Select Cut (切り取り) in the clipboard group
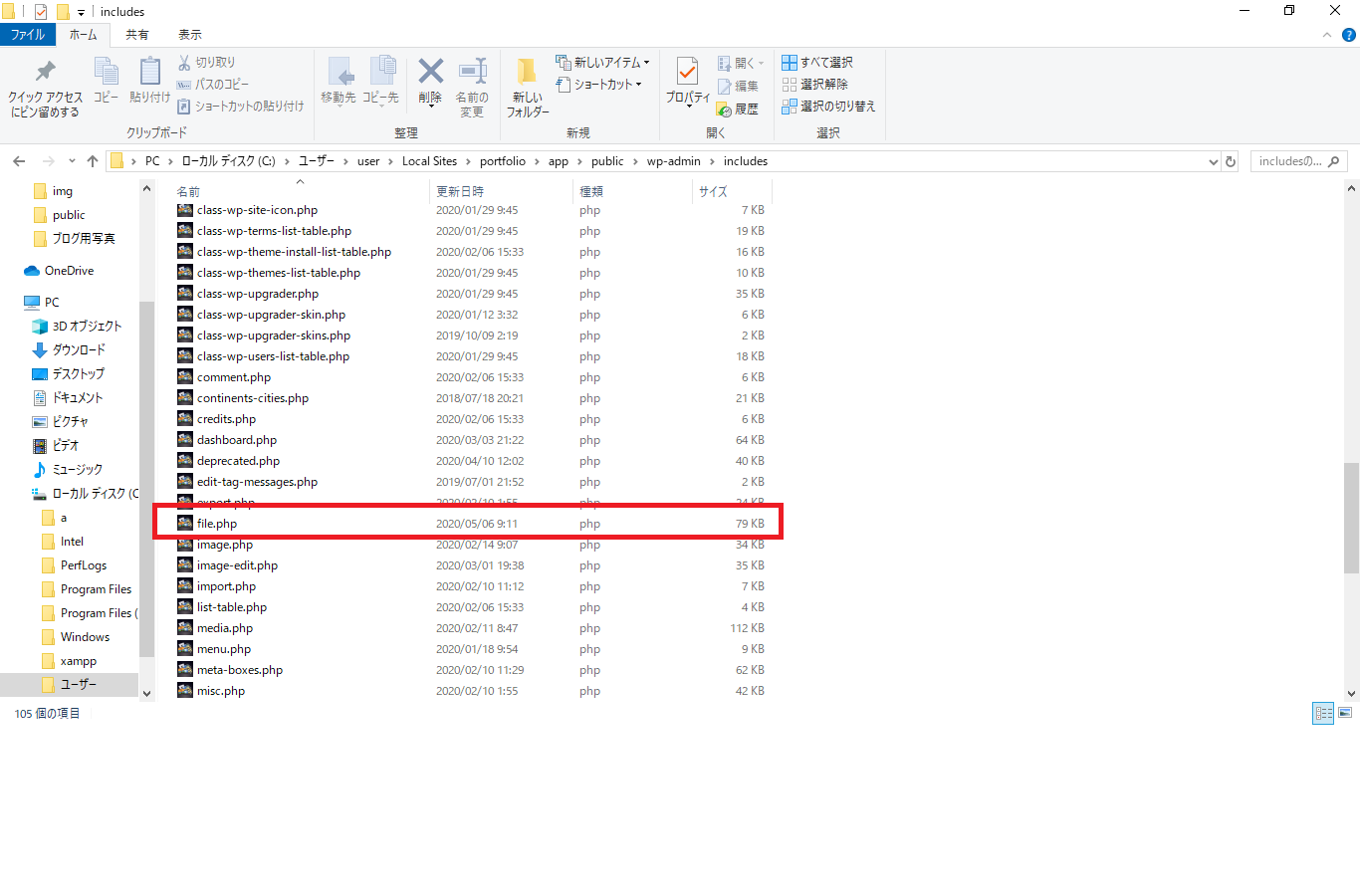The image size is (1360, 896). click(206, 62)
